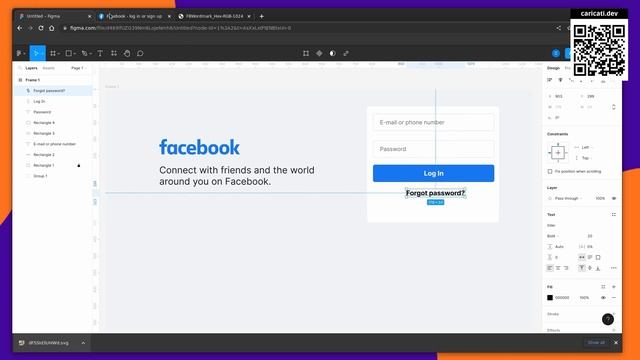Go to browser home page

51,28
